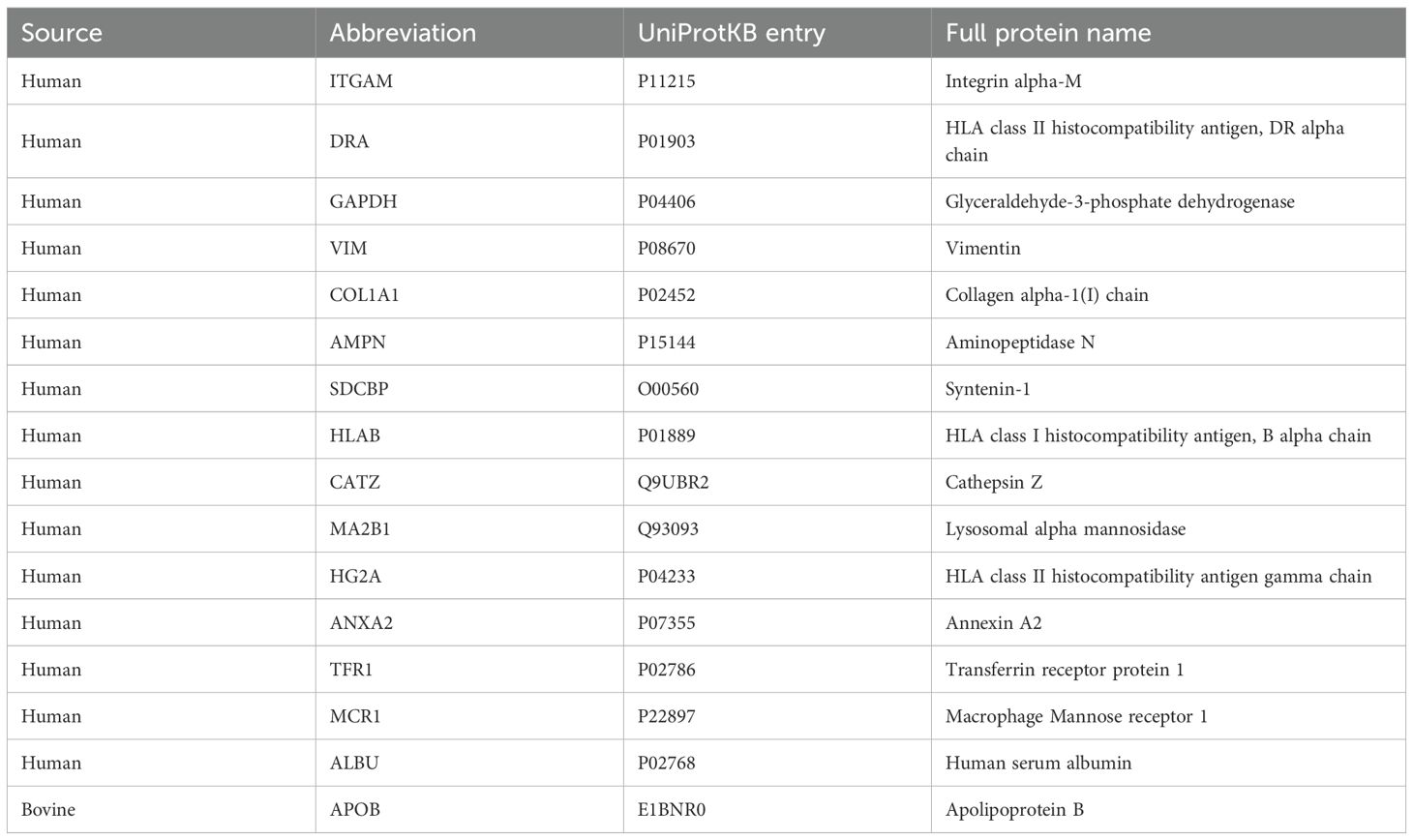Select the HG2A abbreviation cell
This screenshot has width=1413, height=840.
coord(355,577)
